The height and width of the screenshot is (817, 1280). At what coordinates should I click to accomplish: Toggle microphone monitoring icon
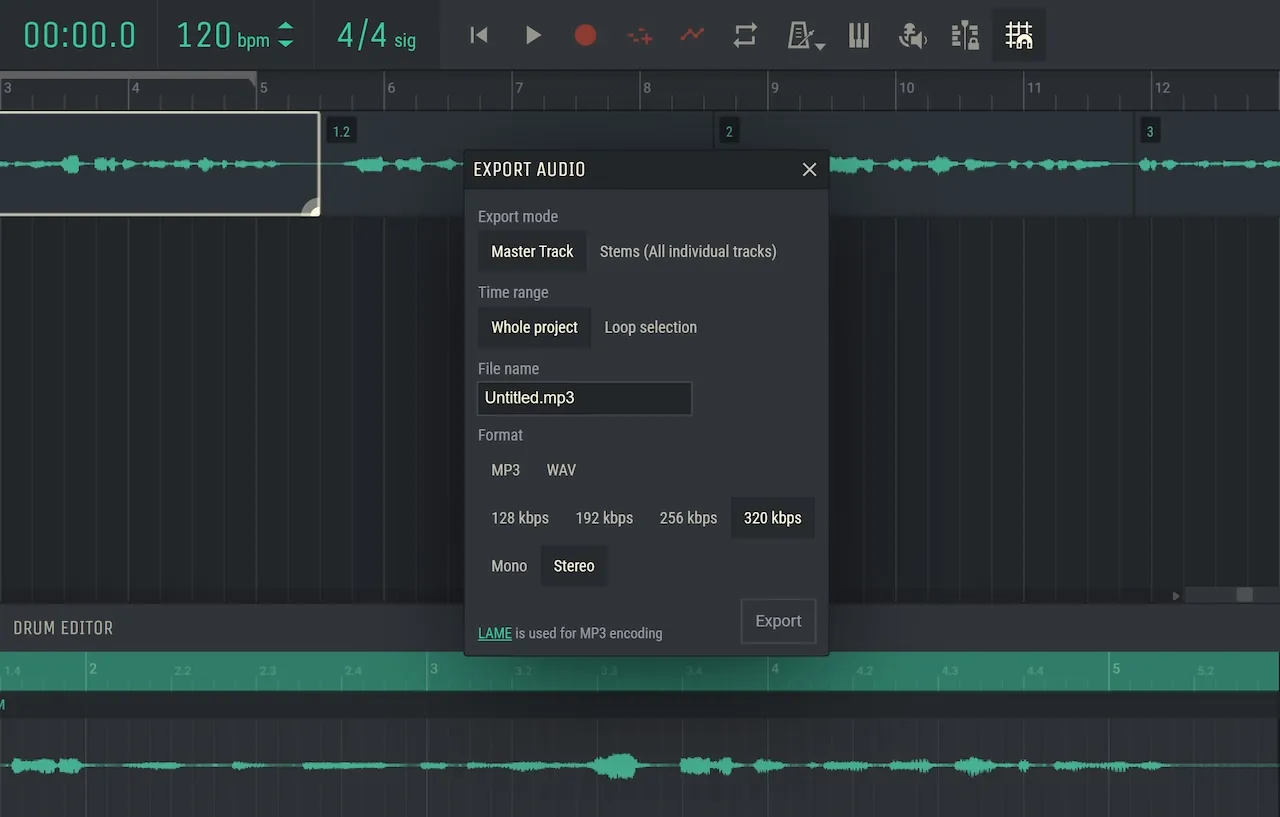(912, 35)
